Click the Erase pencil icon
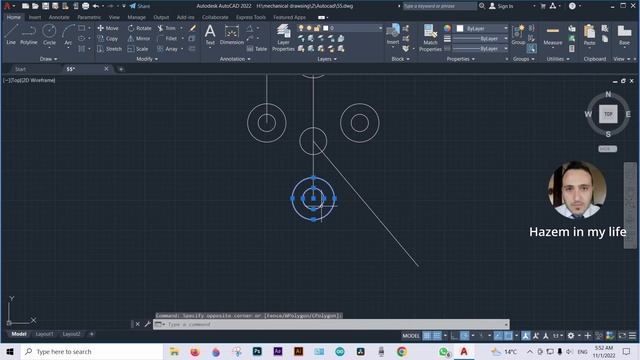640x360 pixels. 192,28
